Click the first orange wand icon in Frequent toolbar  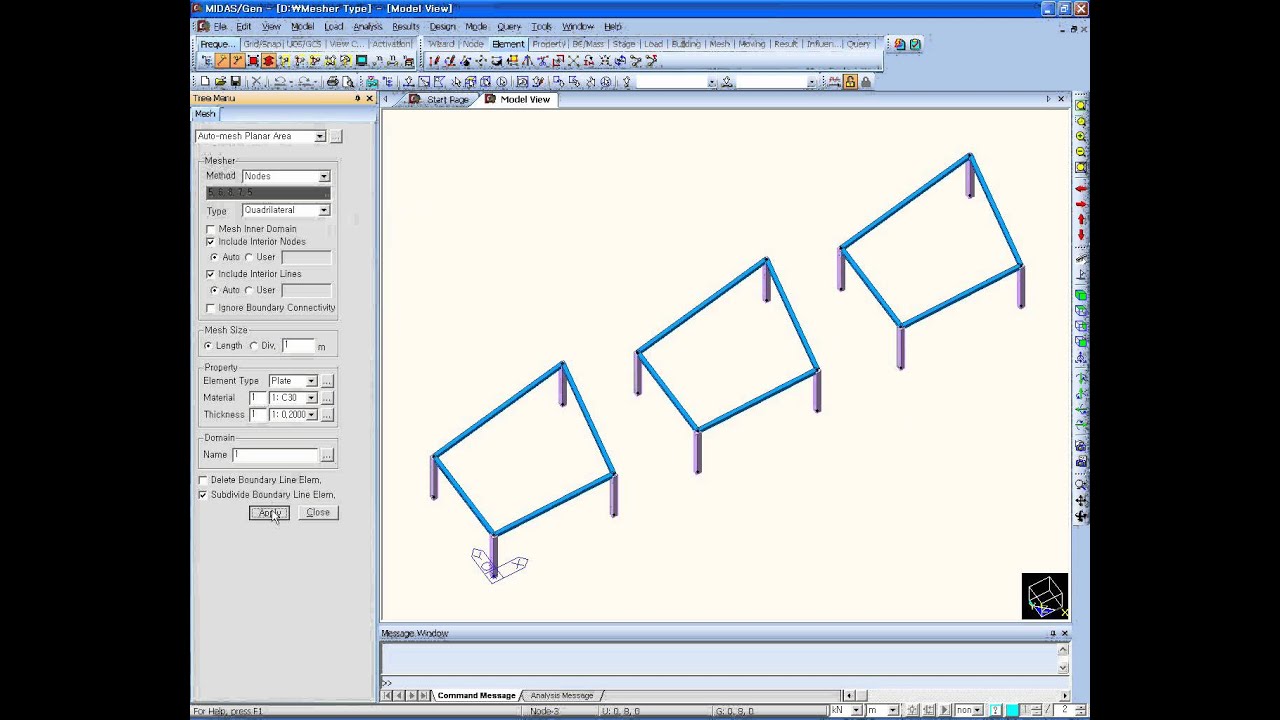pyautogui.click(x=222, y=61)
